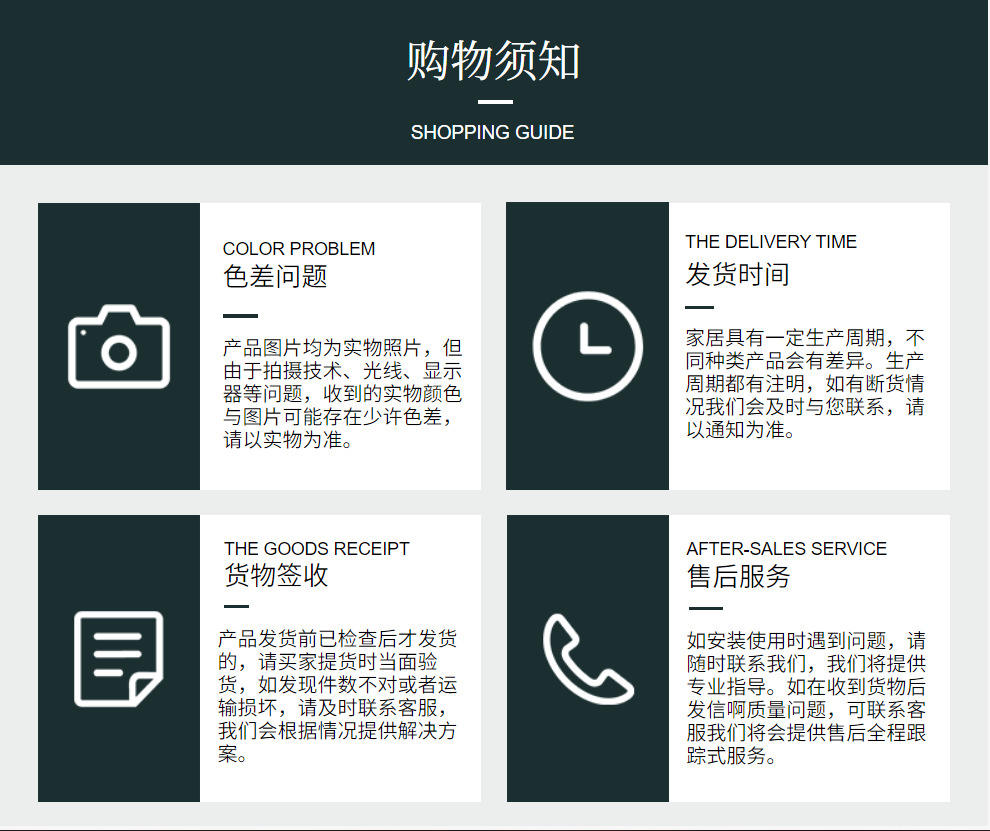
Task: Click the THE GOODS RECEIPT heading text
Action: click(x=315, y=548)
